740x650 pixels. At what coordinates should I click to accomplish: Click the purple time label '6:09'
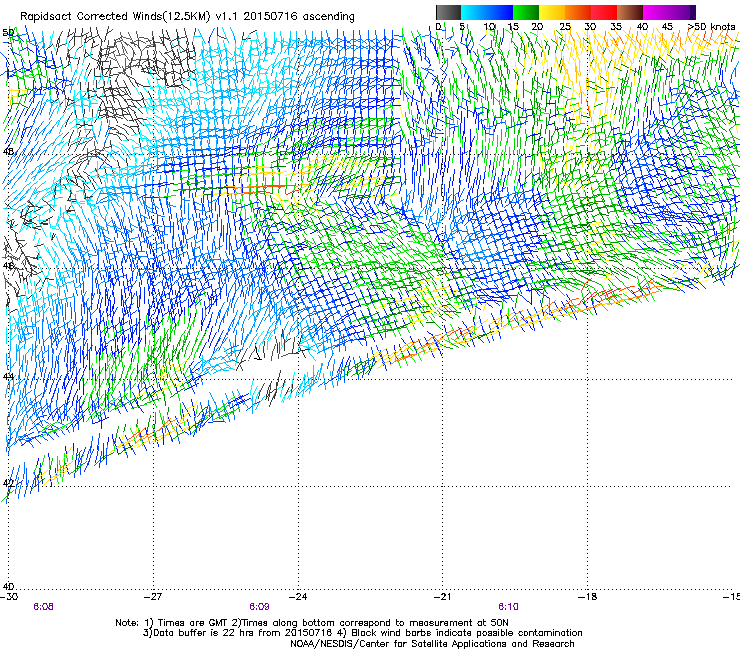pyautogui.click(x=260, y=607)
